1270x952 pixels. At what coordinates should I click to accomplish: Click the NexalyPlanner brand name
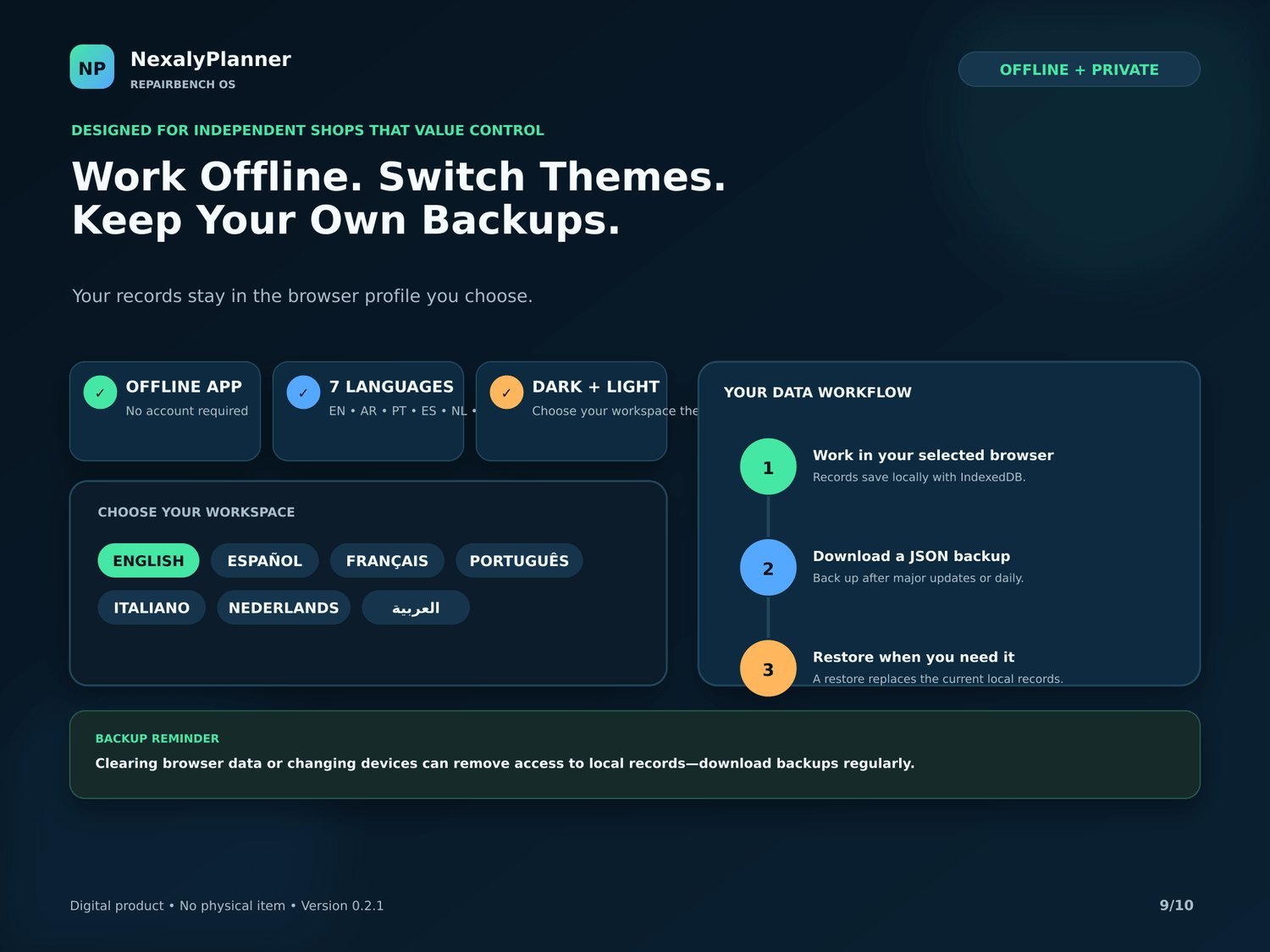click(x=211, y=59)
